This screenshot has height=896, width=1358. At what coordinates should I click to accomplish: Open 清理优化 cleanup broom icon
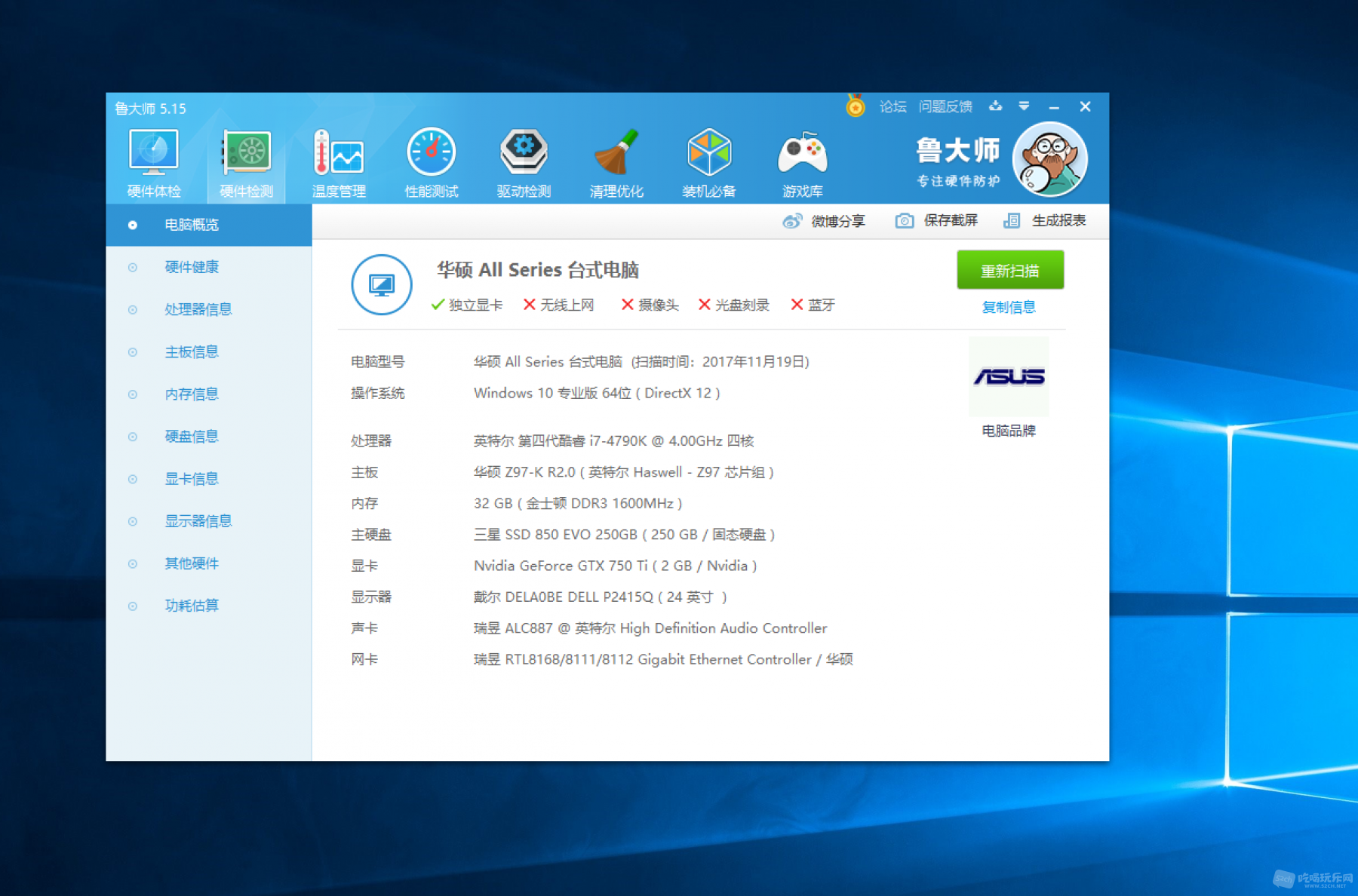616,164
